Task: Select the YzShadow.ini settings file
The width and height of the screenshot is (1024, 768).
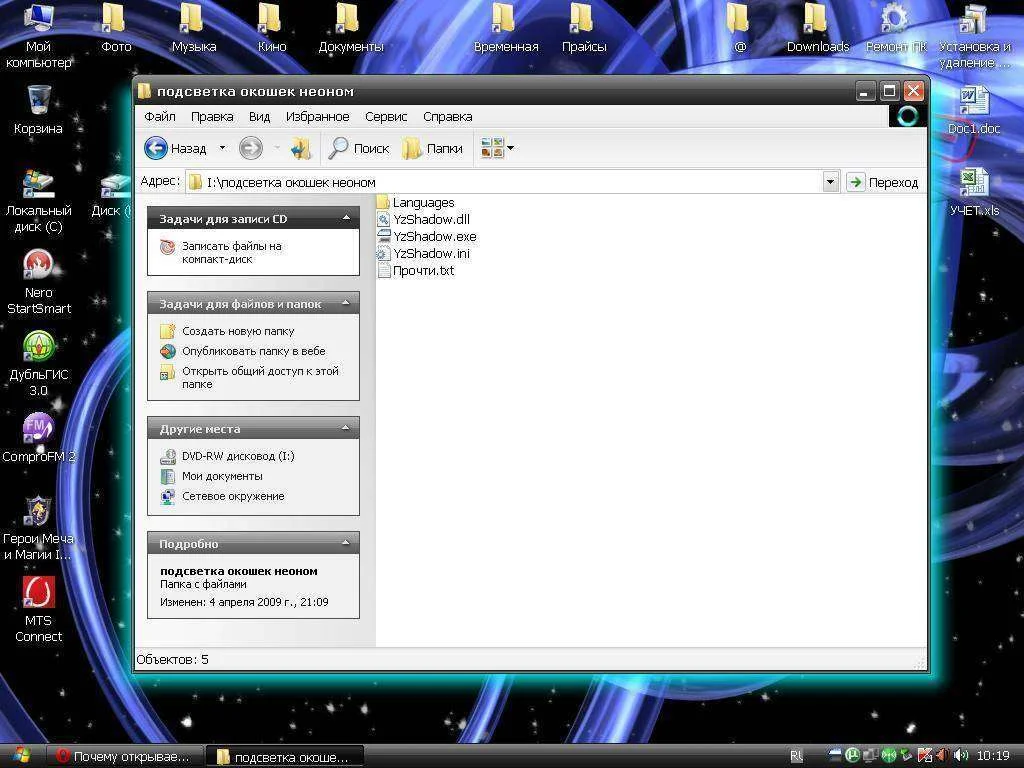Action: pos(430,254)
